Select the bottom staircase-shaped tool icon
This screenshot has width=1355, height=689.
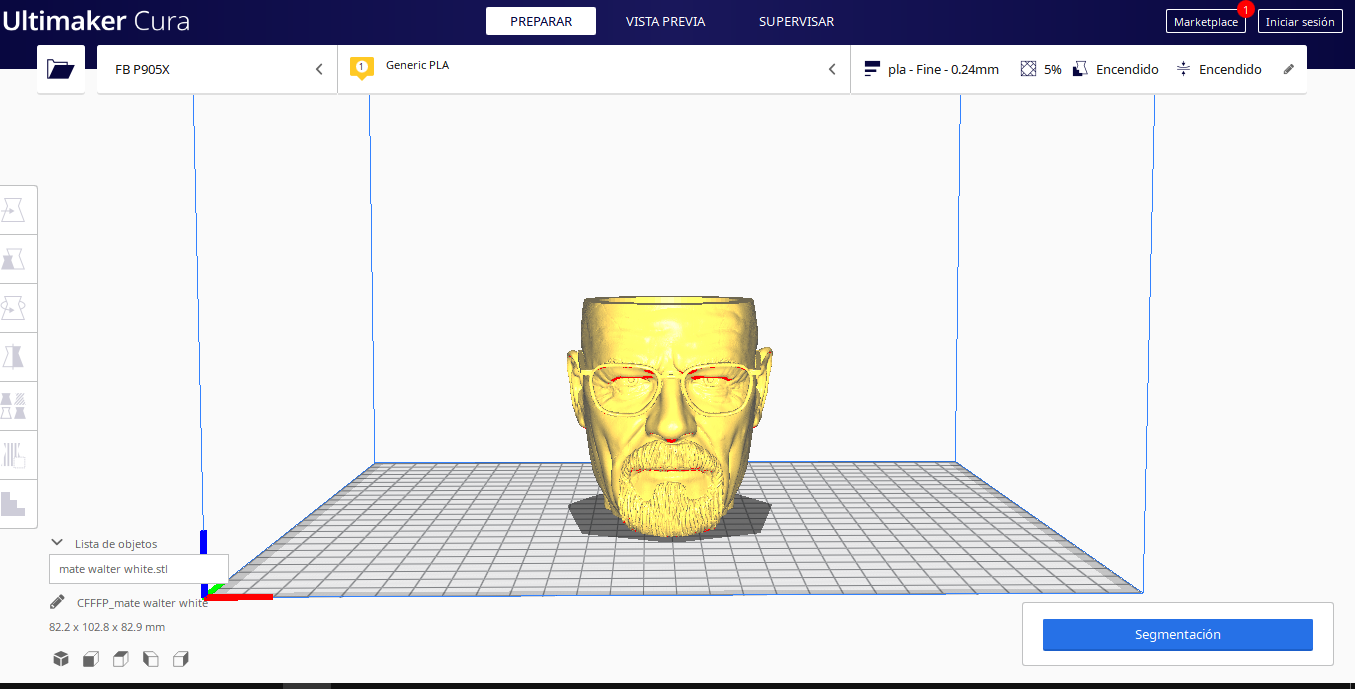14,504
